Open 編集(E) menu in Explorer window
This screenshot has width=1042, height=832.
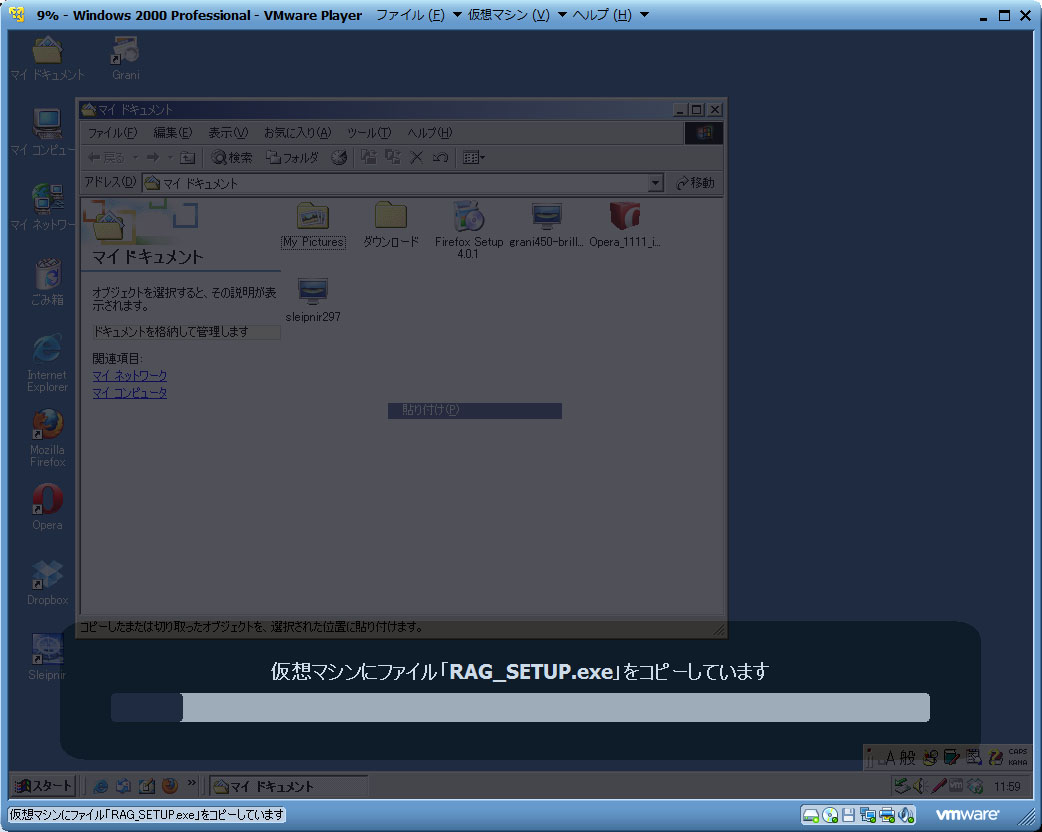click(173, 133)
